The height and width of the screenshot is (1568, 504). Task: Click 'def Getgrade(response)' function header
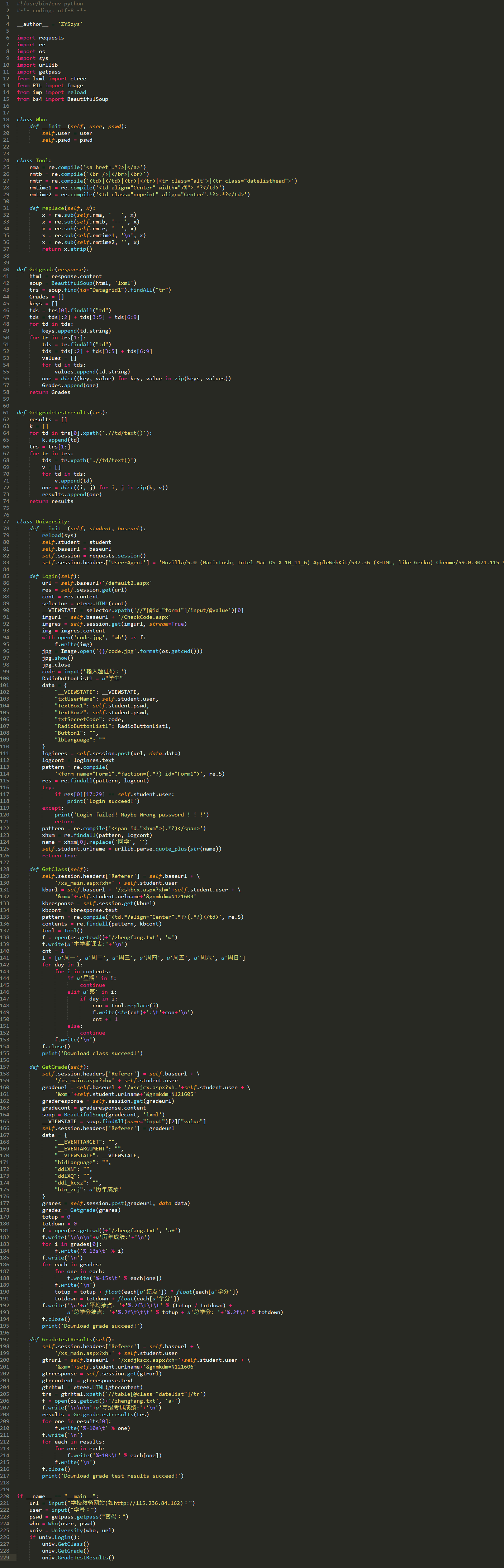53,270
